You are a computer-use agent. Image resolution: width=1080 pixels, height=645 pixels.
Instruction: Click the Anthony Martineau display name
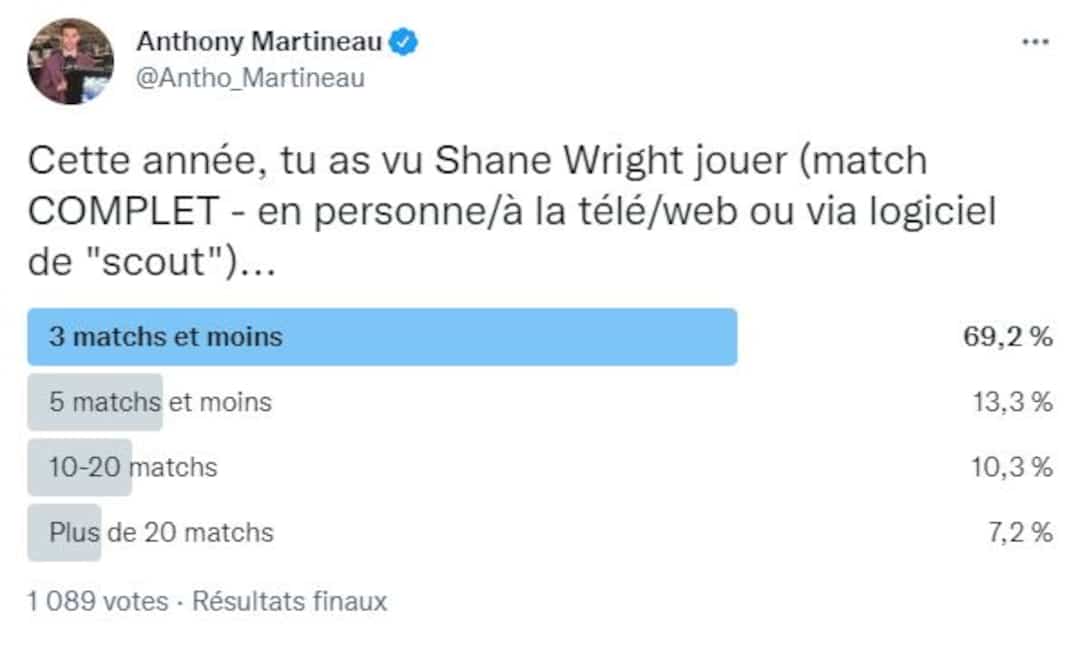coord(259,41)
